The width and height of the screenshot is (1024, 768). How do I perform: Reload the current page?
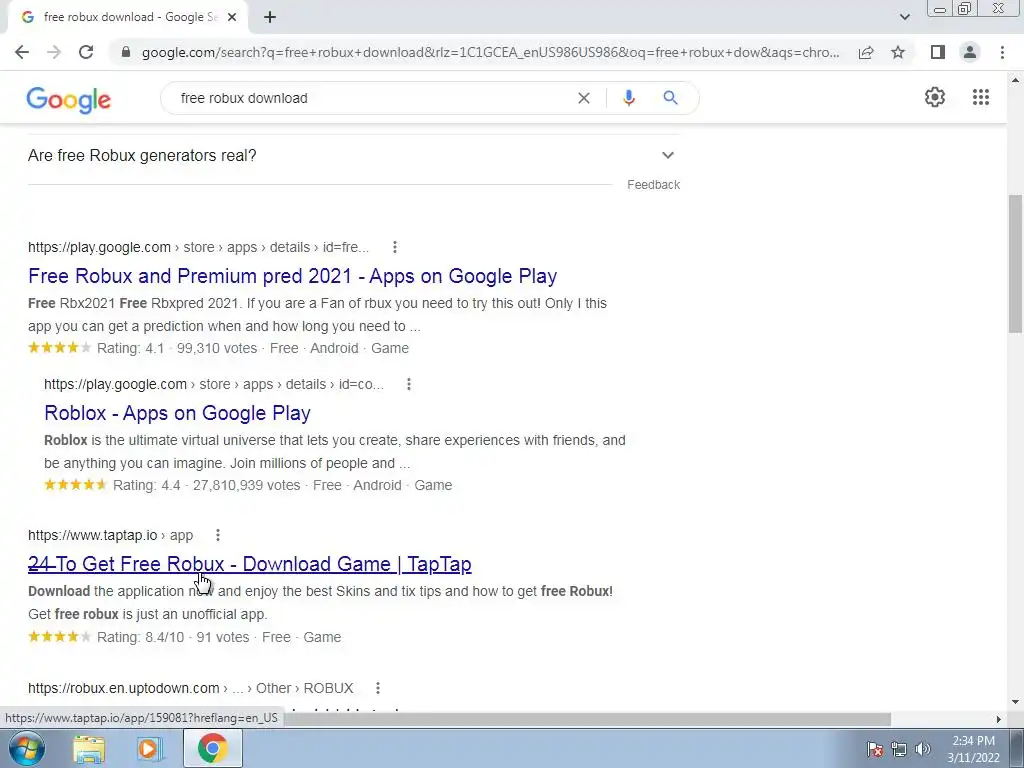tap(86, 52)
